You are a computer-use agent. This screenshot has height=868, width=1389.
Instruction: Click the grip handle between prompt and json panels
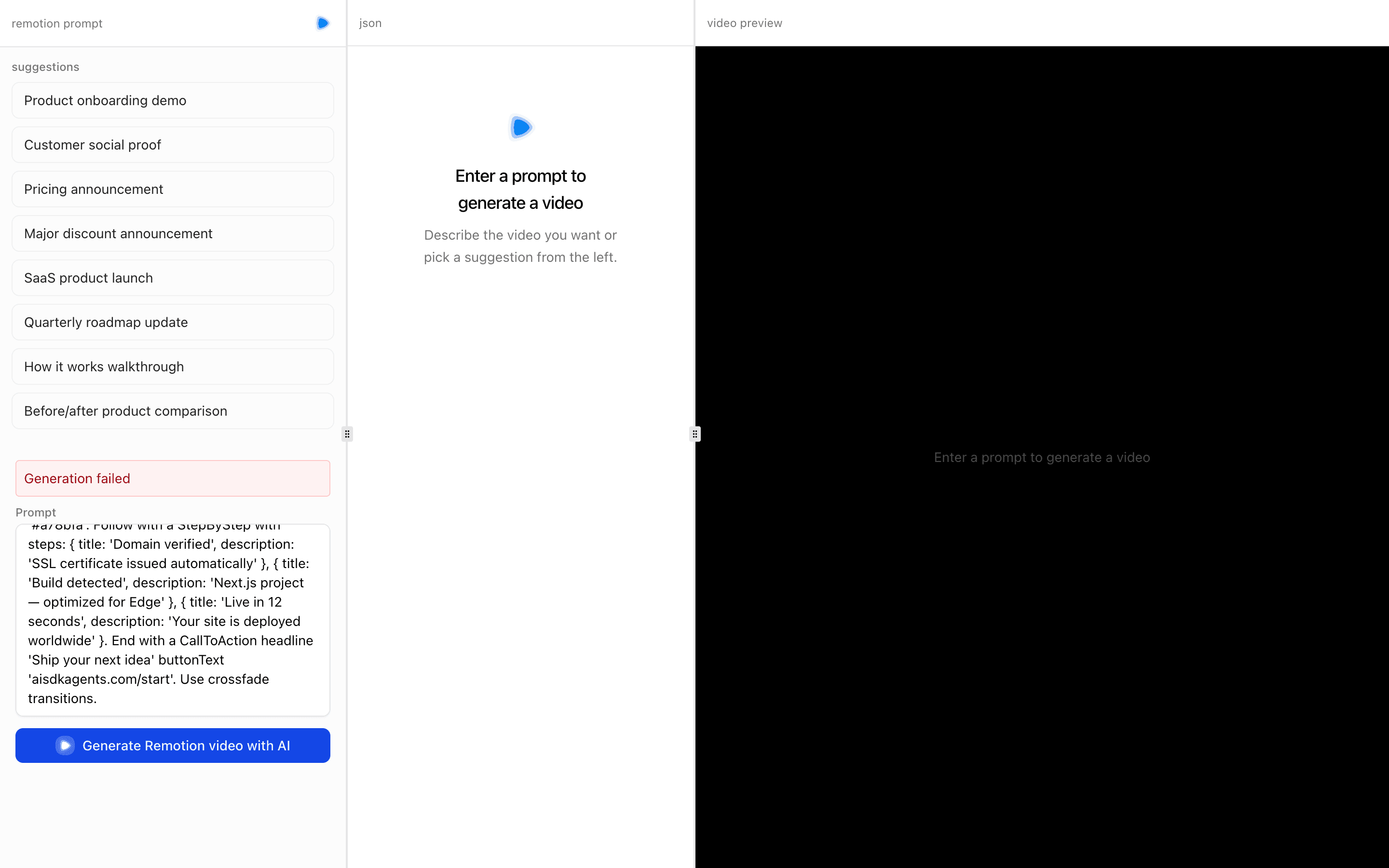[x=347, y=434]
